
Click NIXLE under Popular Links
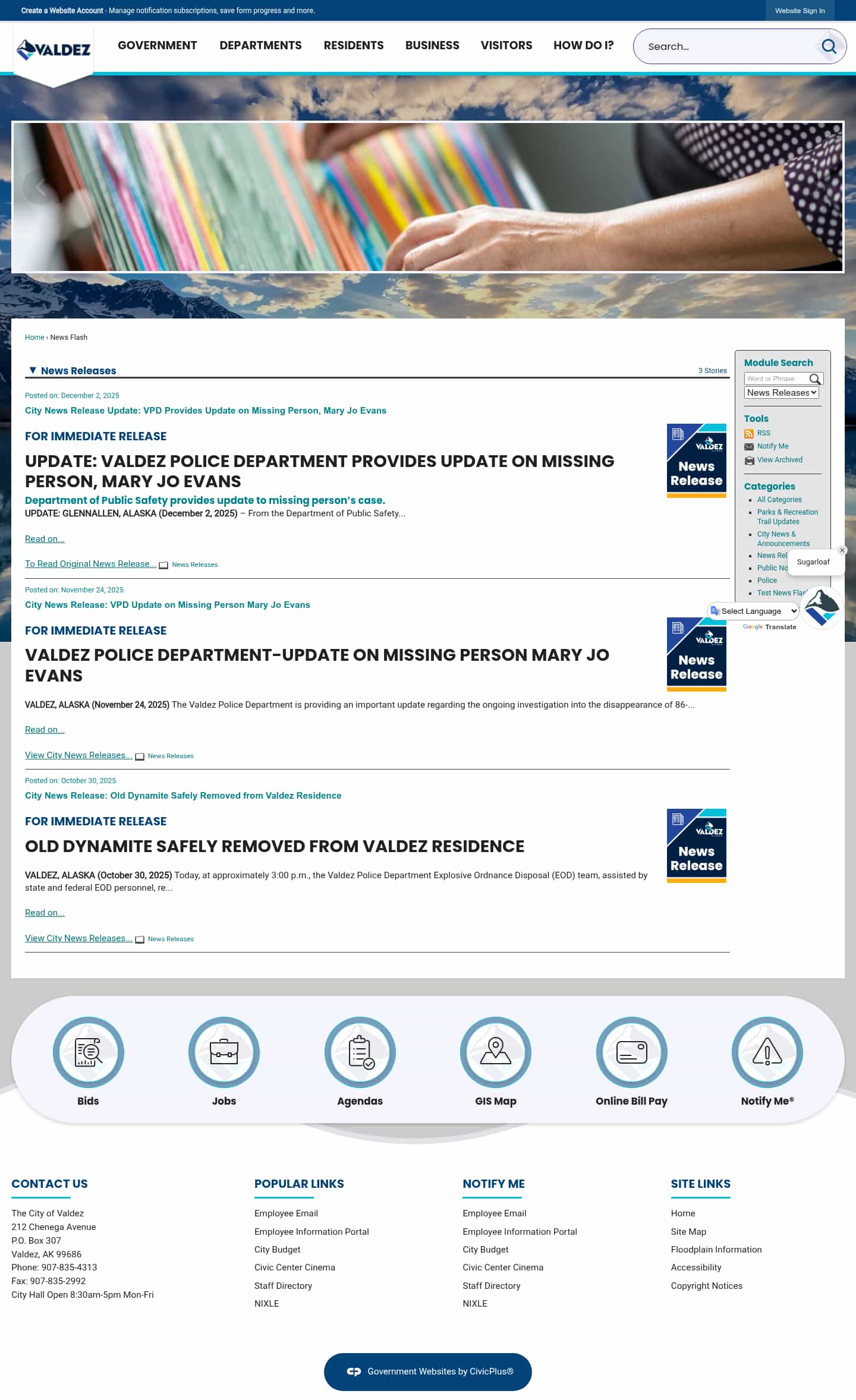tap(266, 1304)
